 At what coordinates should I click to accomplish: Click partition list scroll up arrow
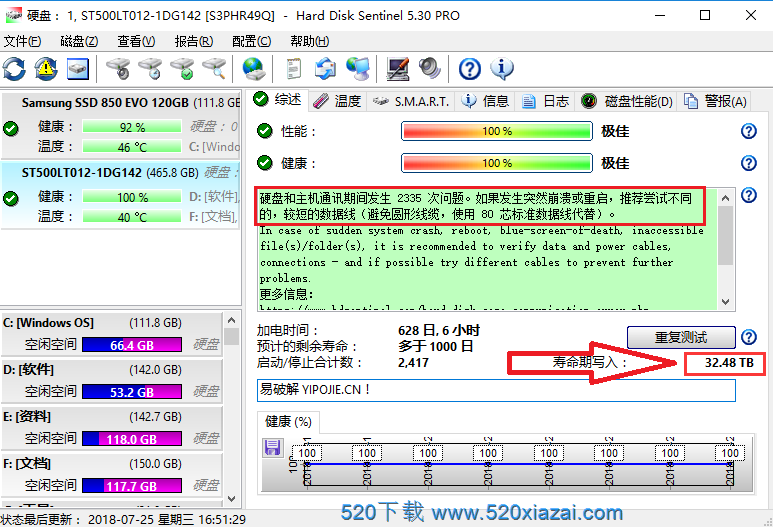point(232,320)
